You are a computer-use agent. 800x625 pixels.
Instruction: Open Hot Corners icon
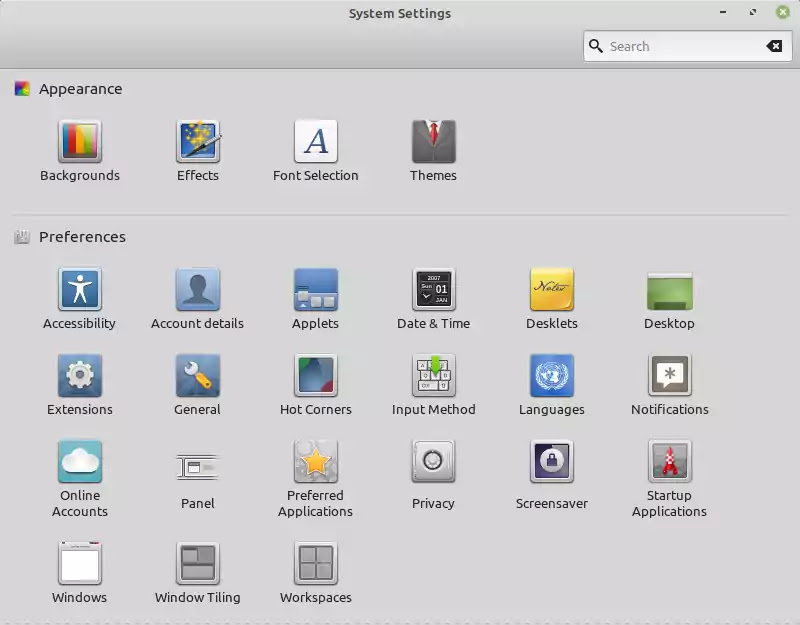pos(316,376)
